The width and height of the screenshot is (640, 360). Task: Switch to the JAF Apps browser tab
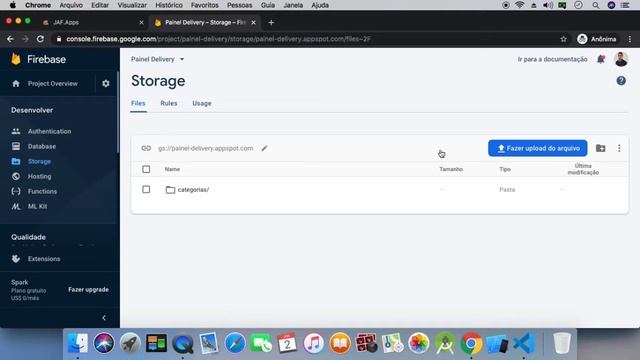[92, 22]
